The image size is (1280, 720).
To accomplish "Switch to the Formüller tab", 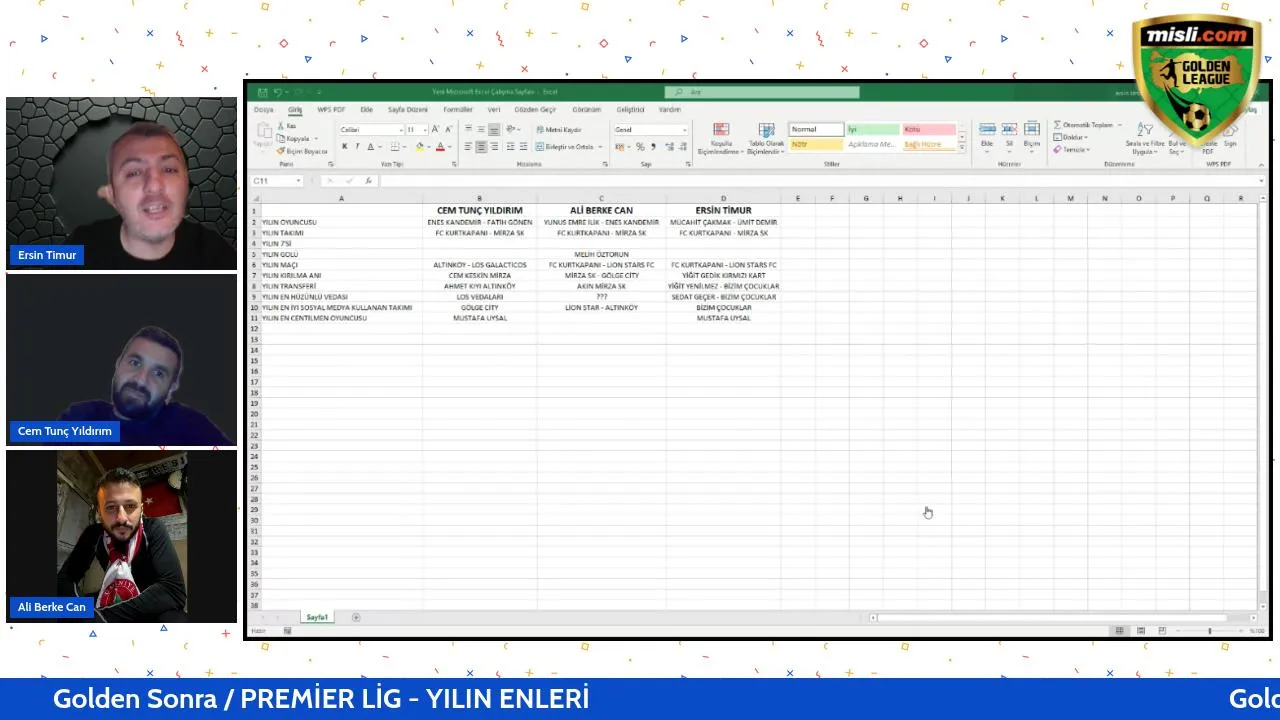I will pyautogui.click(x=458, y=109).
